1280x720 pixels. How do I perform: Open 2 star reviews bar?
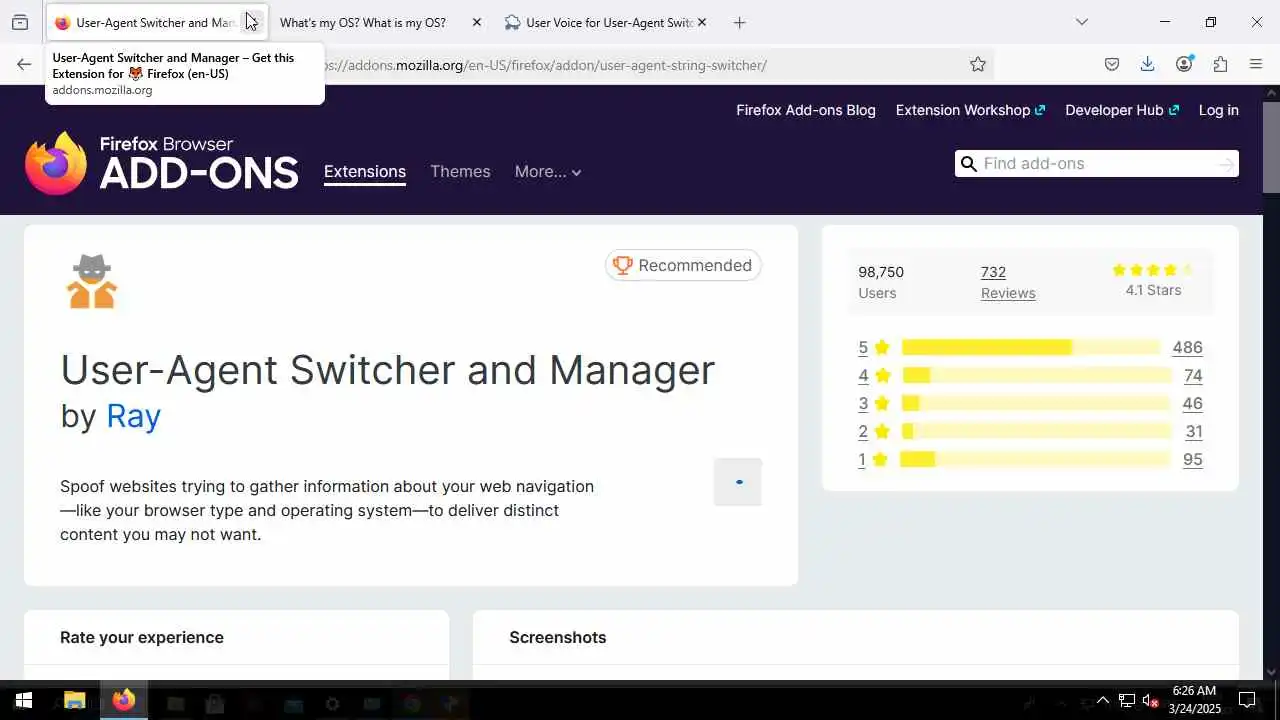1036,431
